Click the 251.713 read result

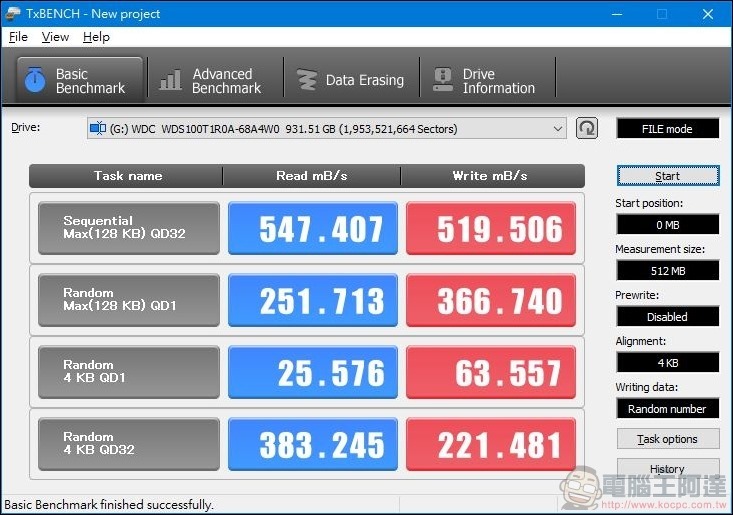pyautogui.click(x=313, y=300)
